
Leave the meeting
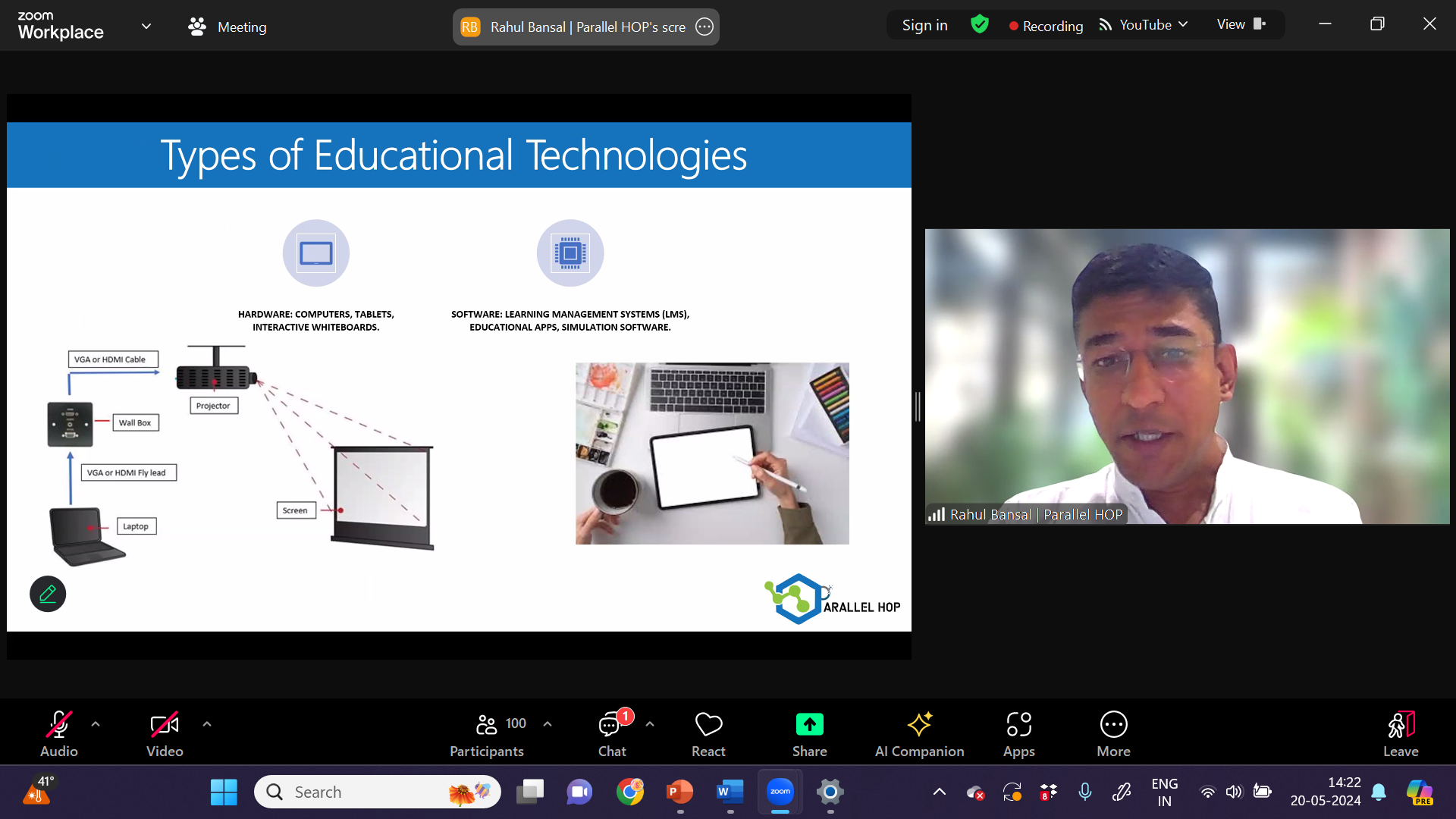[x=1400, y=733]
